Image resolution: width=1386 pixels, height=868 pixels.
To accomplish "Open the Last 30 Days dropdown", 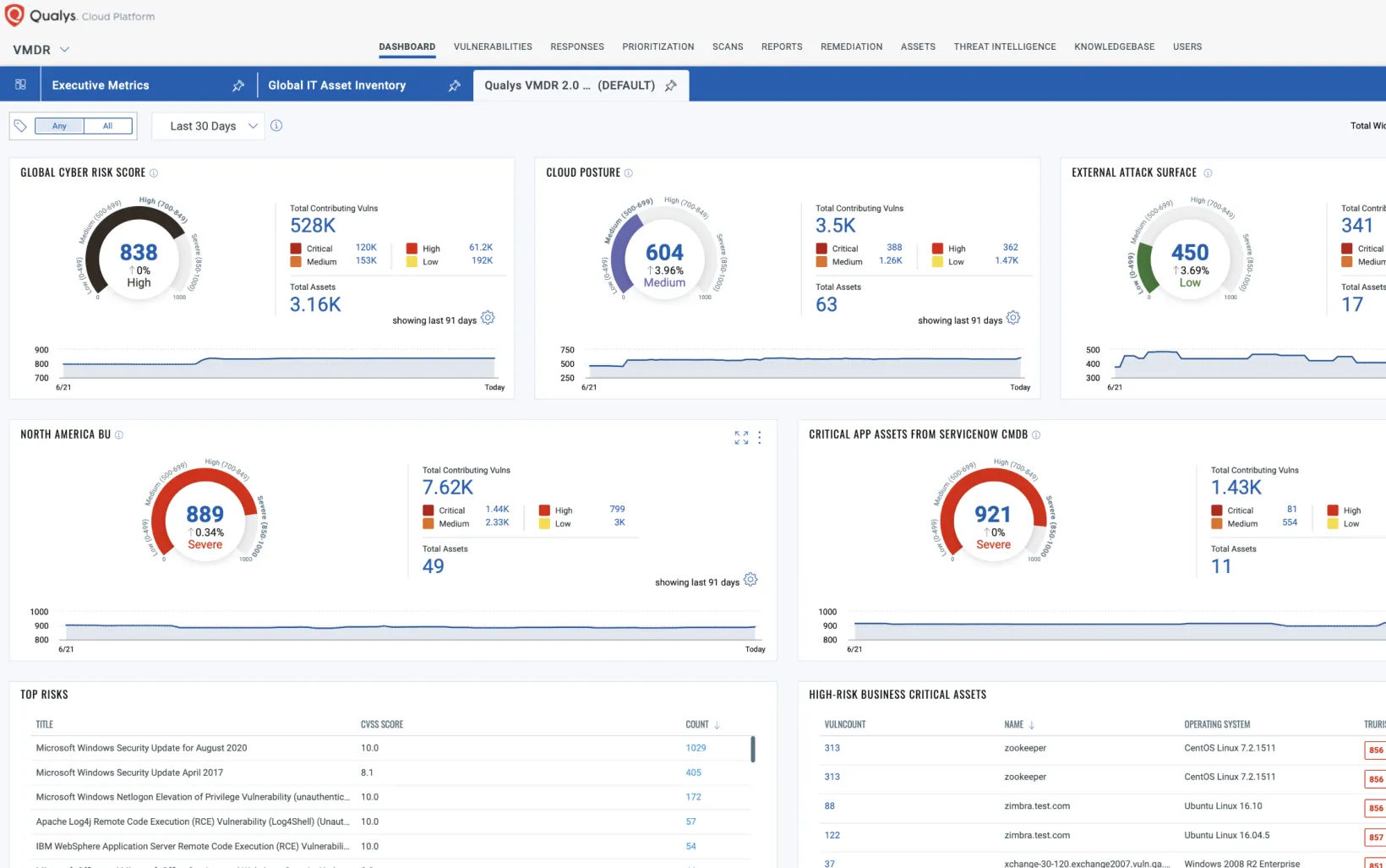I will pos(207,125).
